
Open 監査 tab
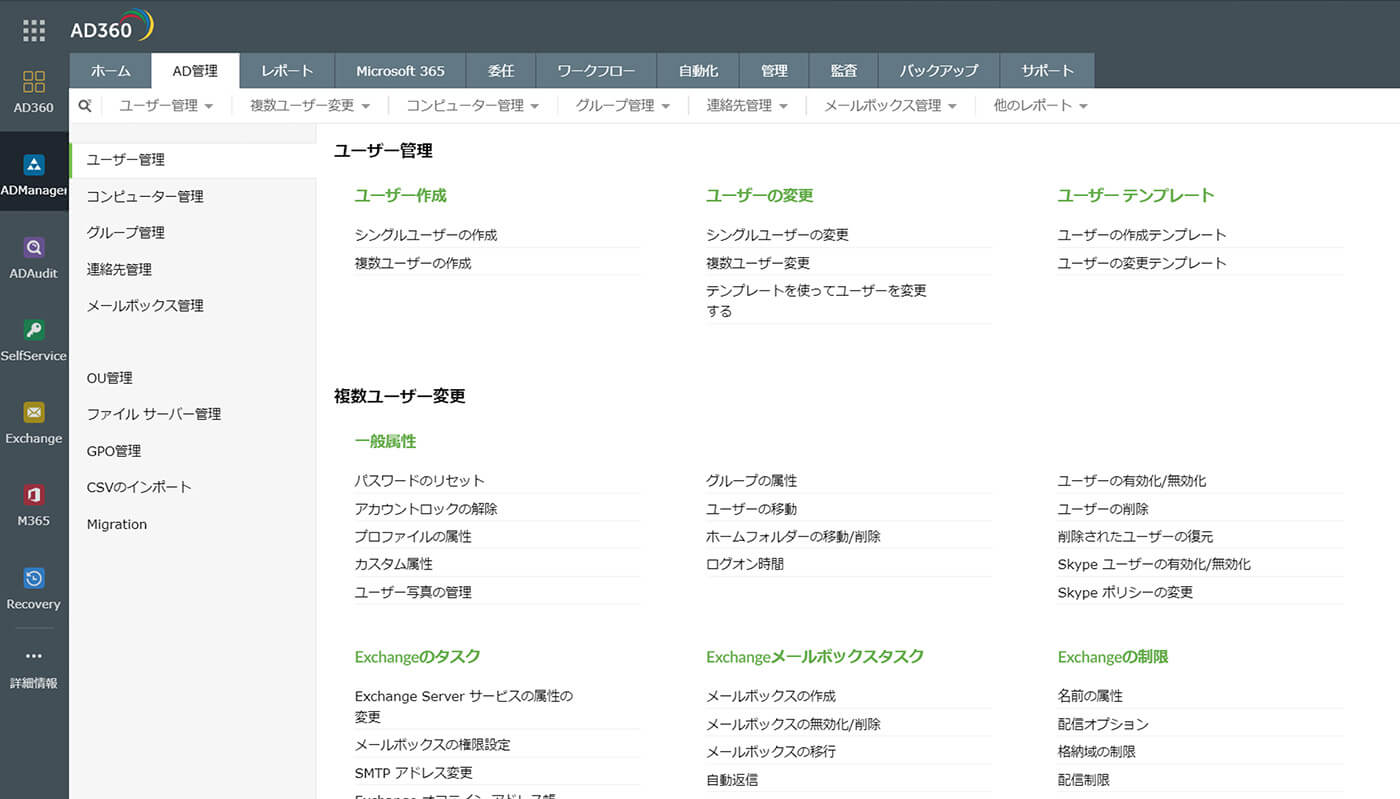(x=843, y=71)
